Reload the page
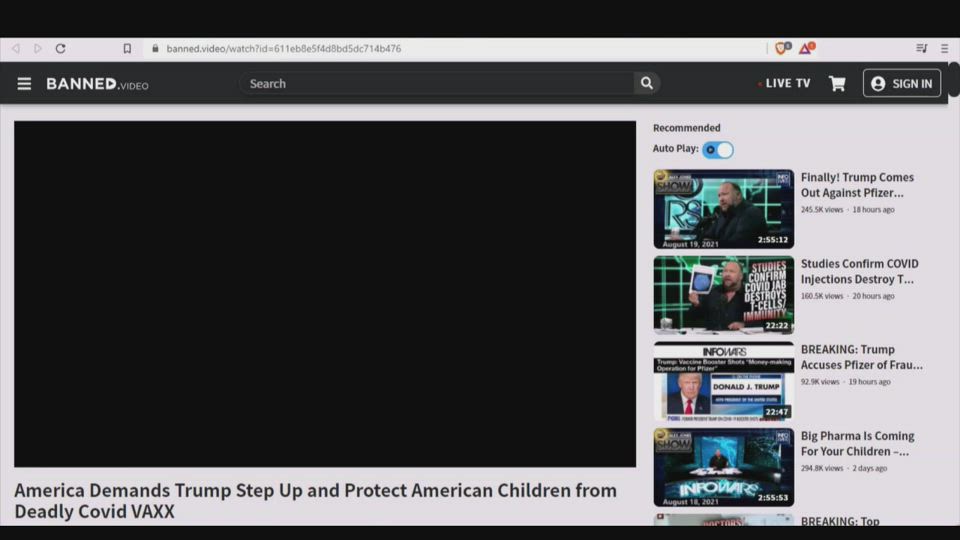 [x=60, y=48]
